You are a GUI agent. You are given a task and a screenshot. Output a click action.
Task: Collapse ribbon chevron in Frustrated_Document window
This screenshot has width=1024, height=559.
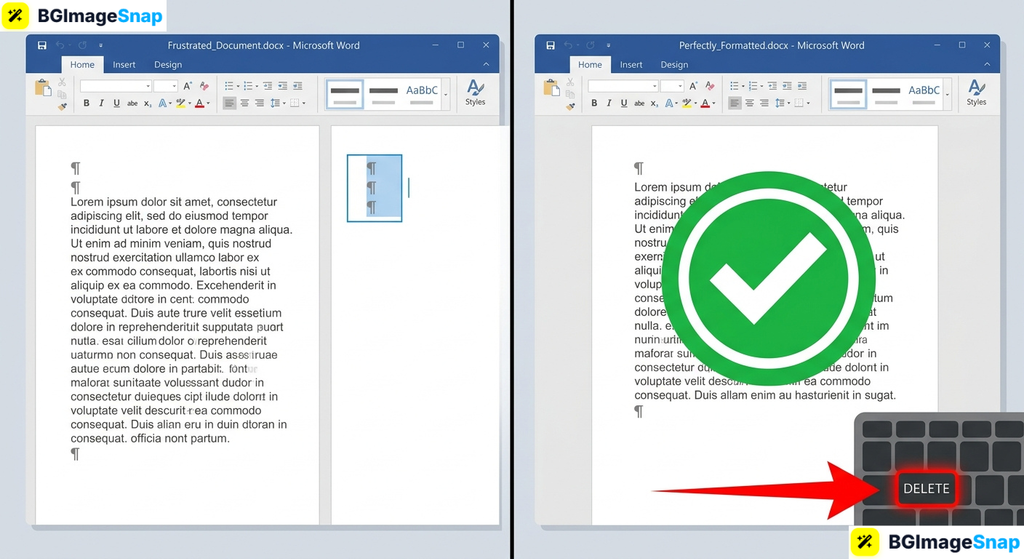tap(486, 65)
